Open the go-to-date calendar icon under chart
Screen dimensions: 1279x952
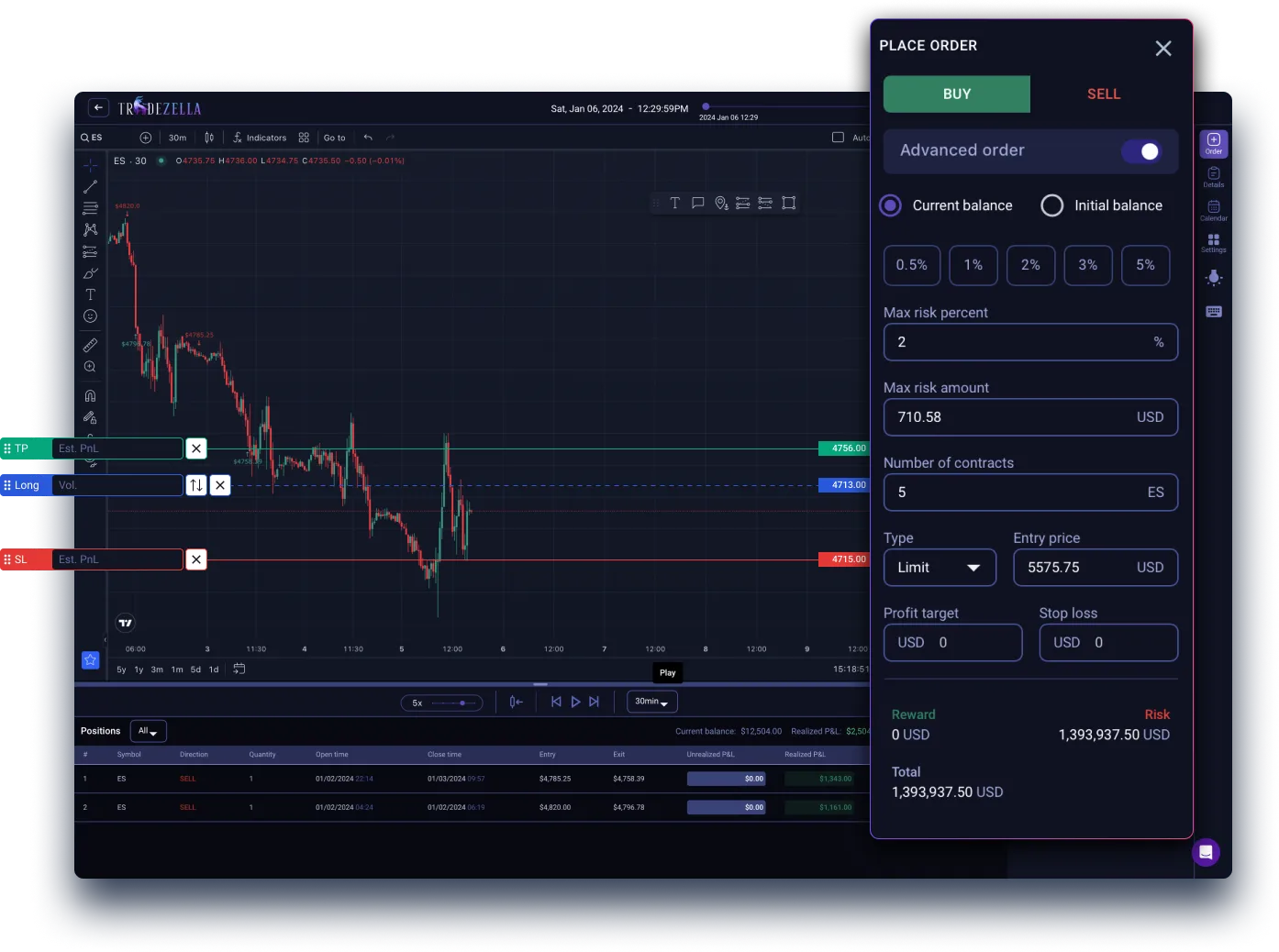[239, 669]
